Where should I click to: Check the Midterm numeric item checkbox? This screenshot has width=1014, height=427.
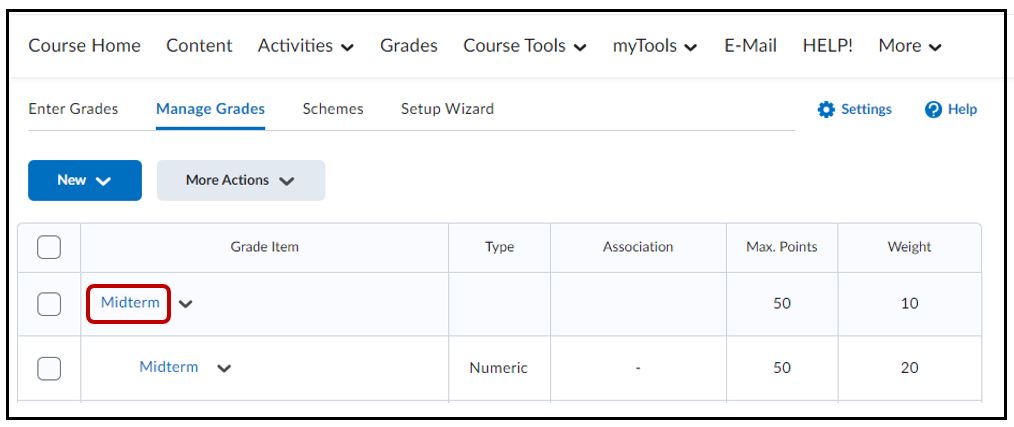pyautogui.click(x=49, y=368)
